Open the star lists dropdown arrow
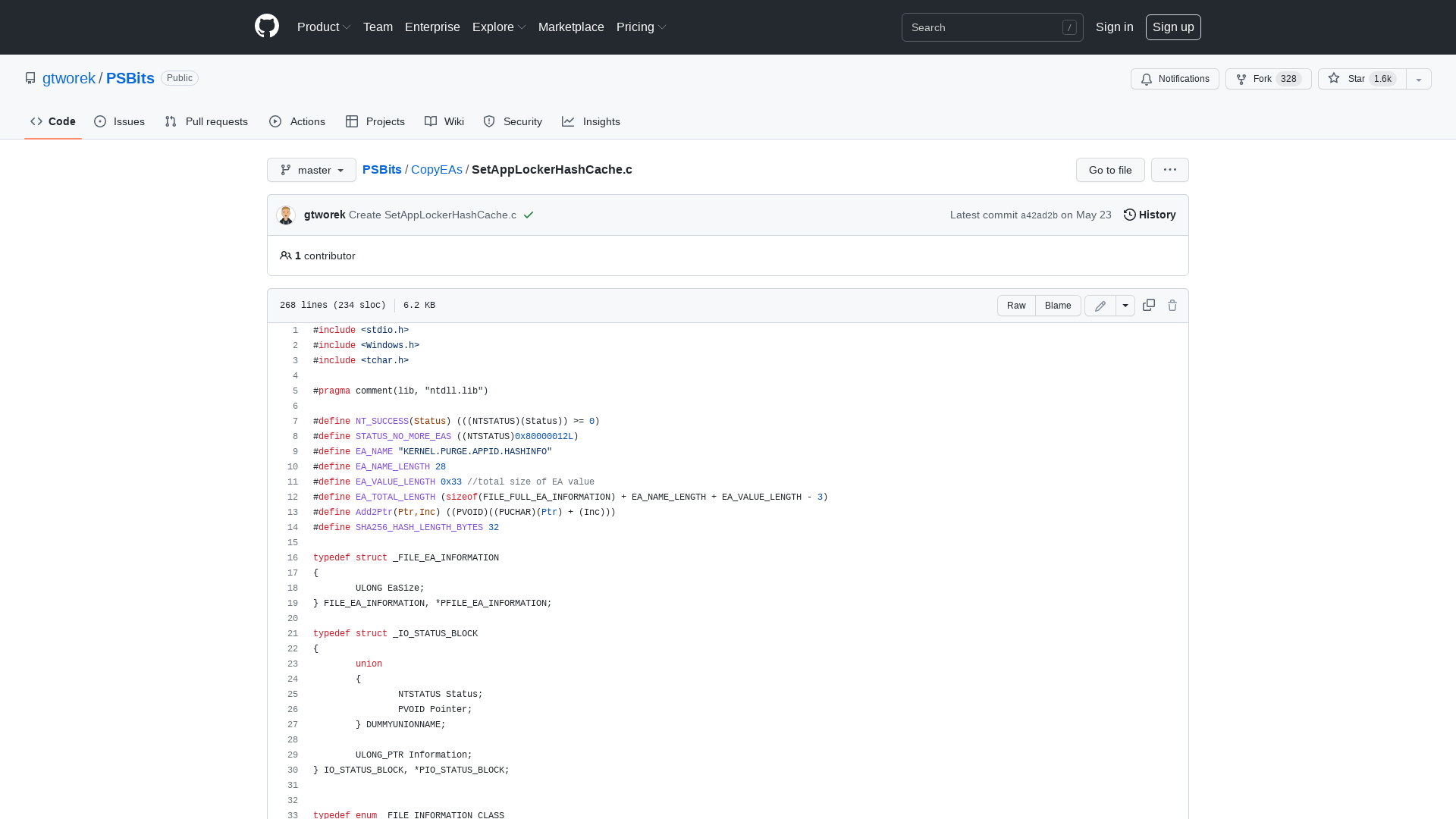1456x819 pixels. click(x=1419, y=79)
